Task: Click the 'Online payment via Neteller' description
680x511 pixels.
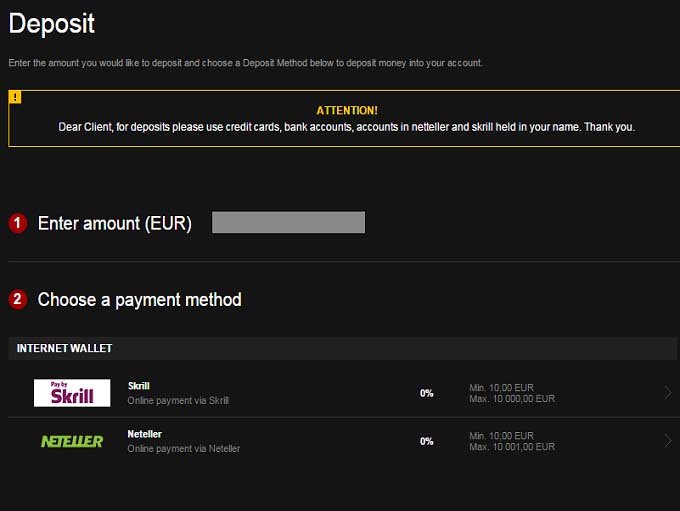Action: (x=184, y=449)
